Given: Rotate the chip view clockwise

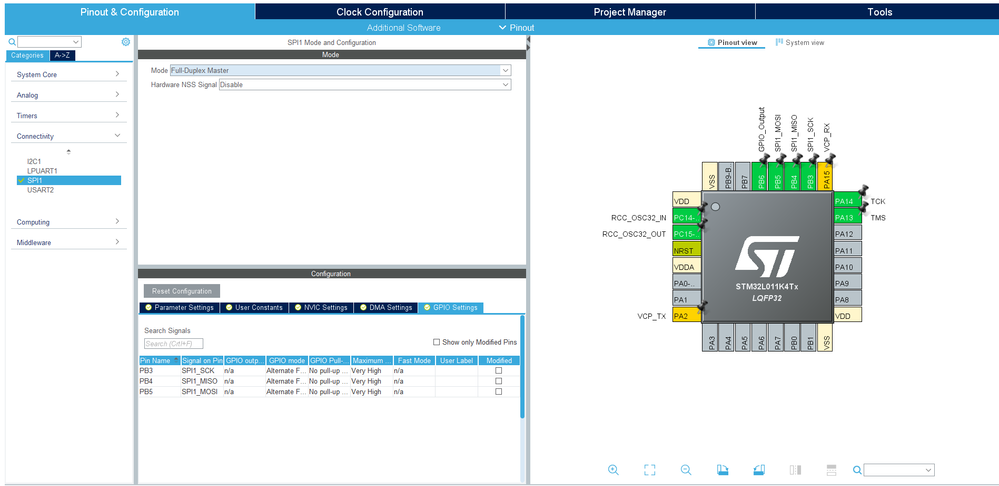Looking at the screenshot, I should point(722,470).
